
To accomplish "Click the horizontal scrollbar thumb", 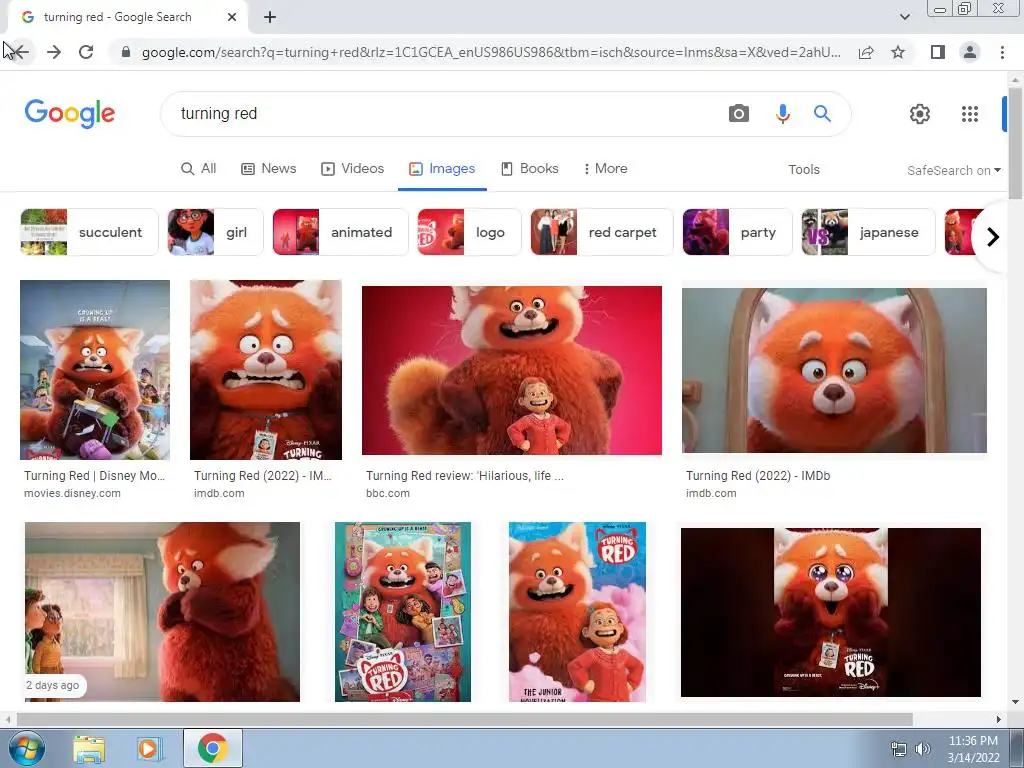I will 464,719.
